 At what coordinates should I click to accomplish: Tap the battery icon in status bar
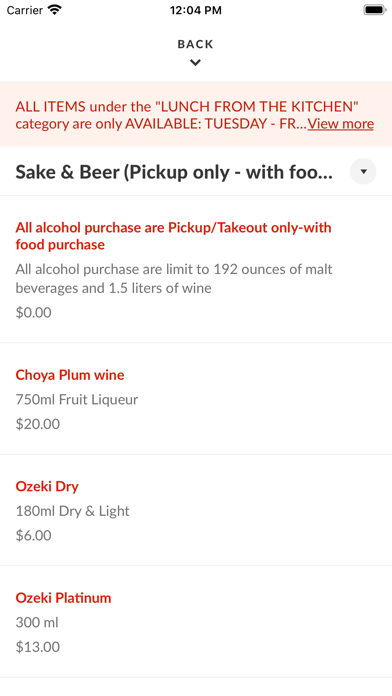[374, 10]
